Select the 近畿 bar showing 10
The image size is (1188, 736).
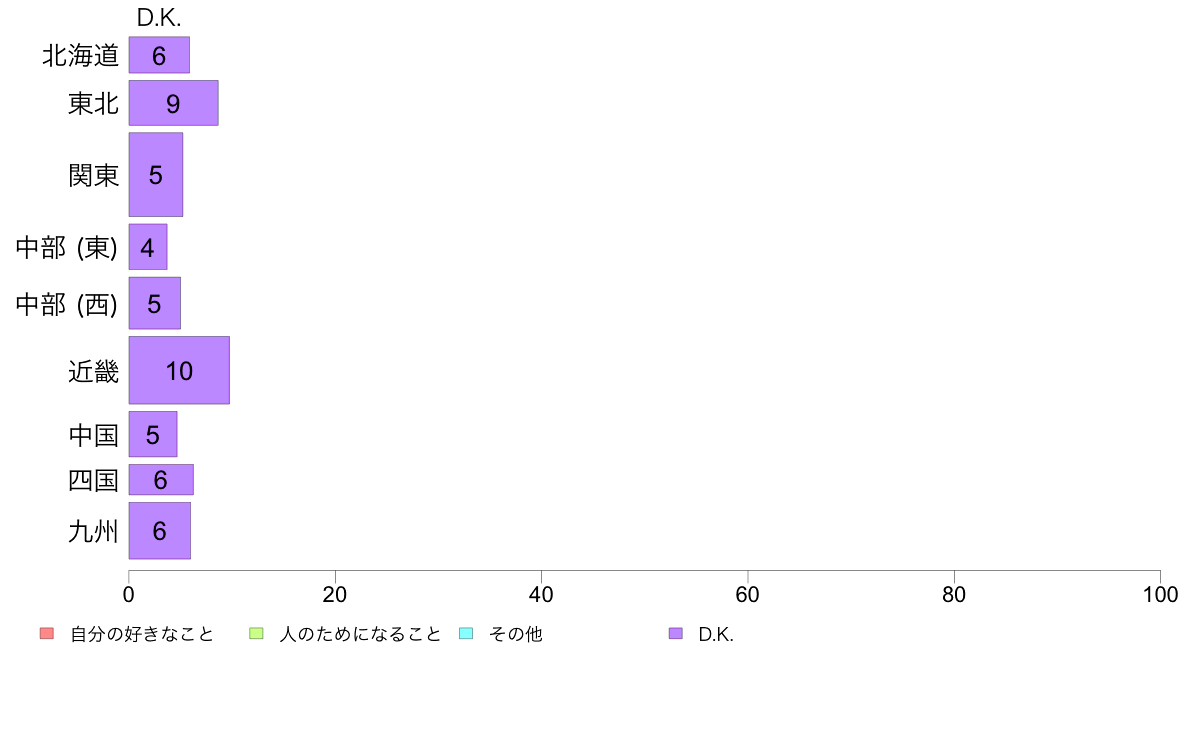coord(179,371)
